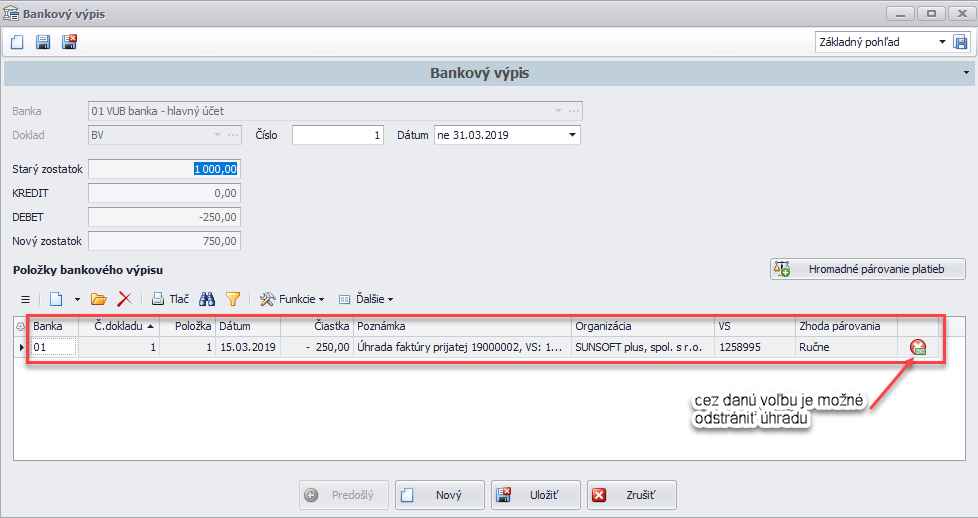Print using the Tlač button
This screenshot has height=518, width=978.
coord(170,298)
